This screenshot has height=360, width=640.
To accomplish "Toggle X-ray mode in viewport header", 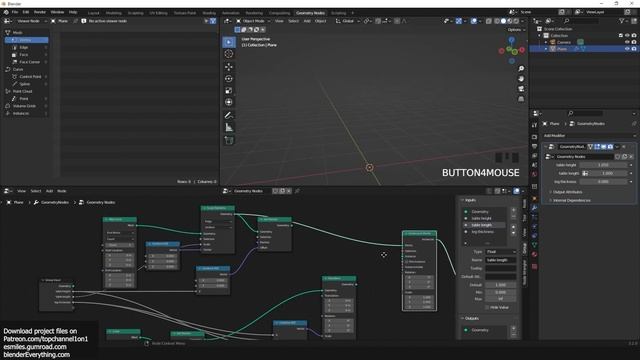I will 489,21.
